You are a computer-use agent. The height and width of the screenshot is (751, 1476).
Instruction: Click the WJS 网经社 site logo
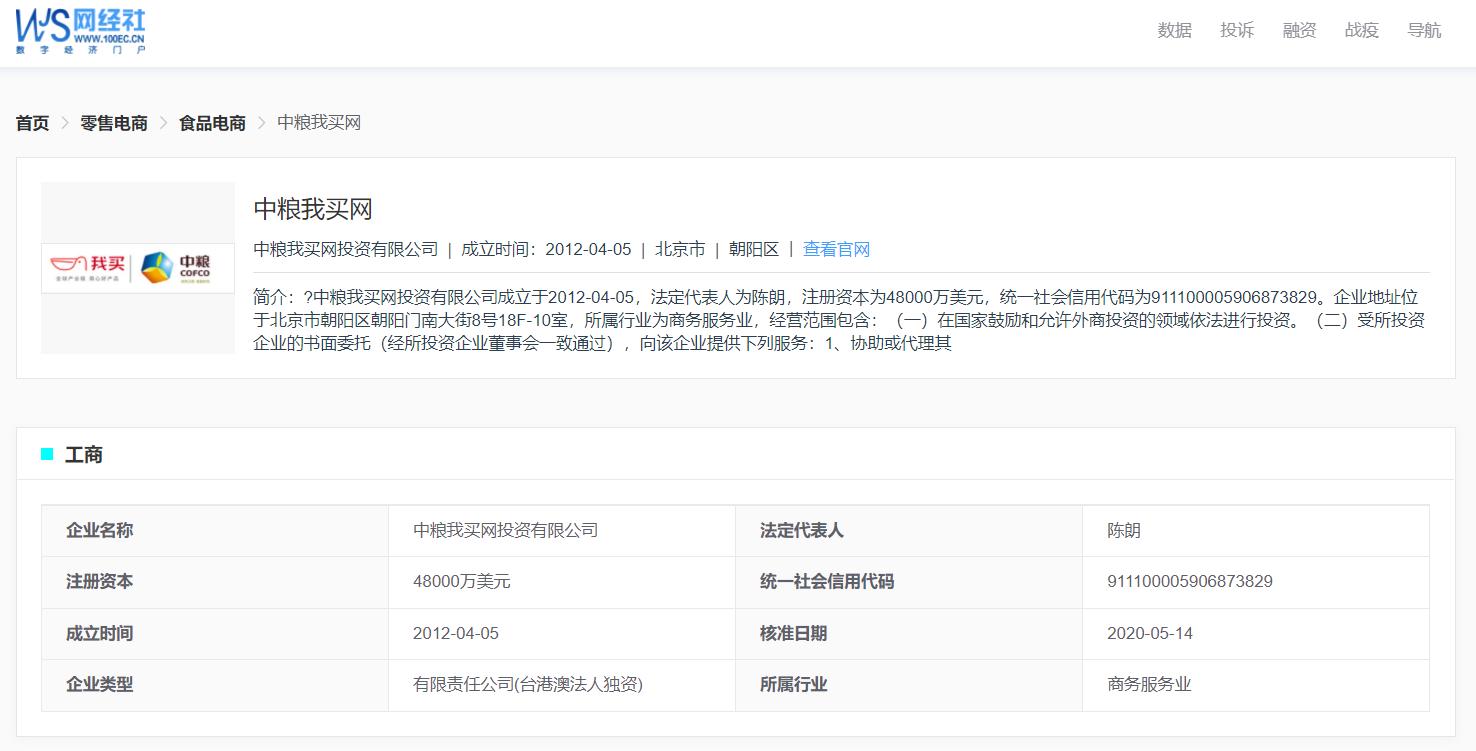point(82,30)
